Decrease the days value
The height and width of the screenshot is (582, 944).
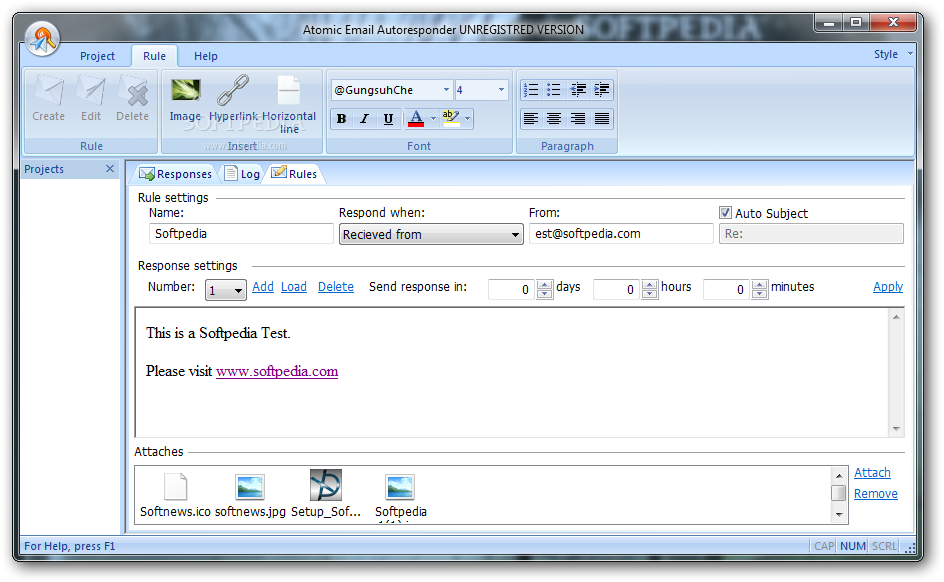544,294
